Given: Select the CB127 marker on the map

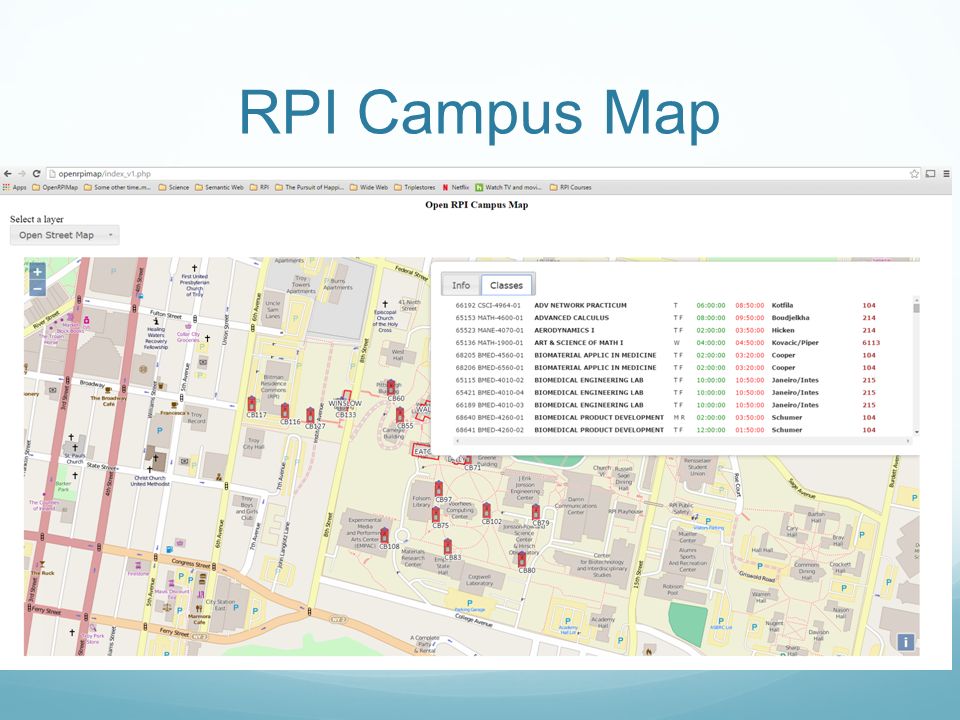Looking at the screenshot, I should coord(310,414).
